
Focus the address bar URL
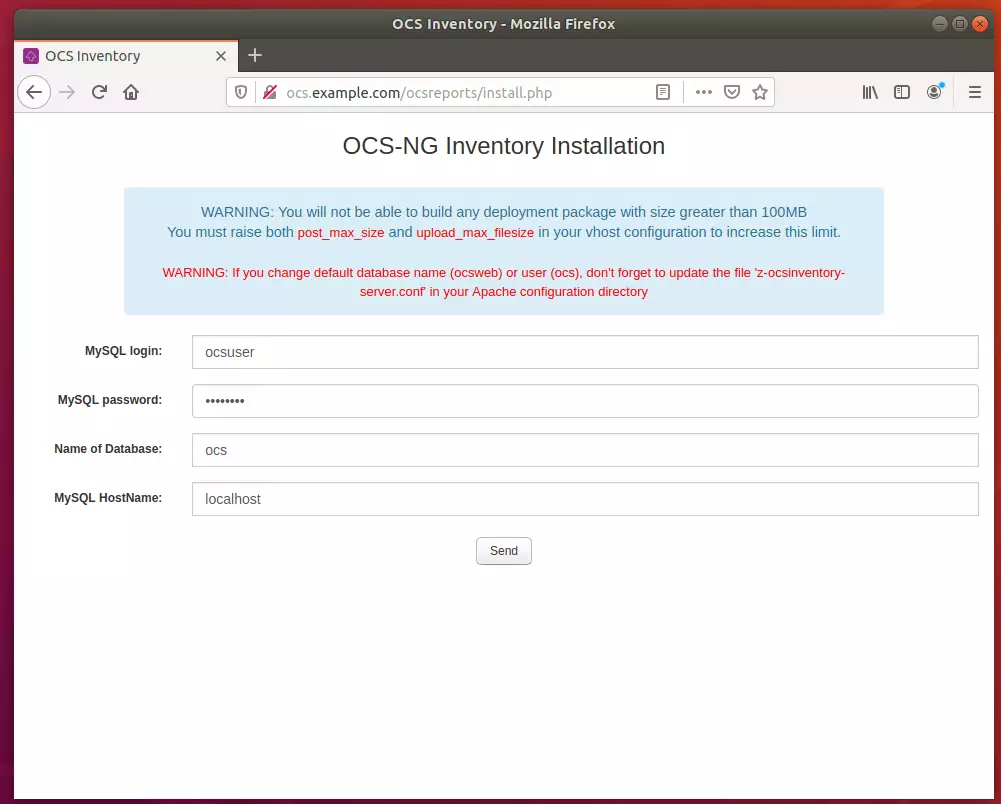[x=419, y=93]
